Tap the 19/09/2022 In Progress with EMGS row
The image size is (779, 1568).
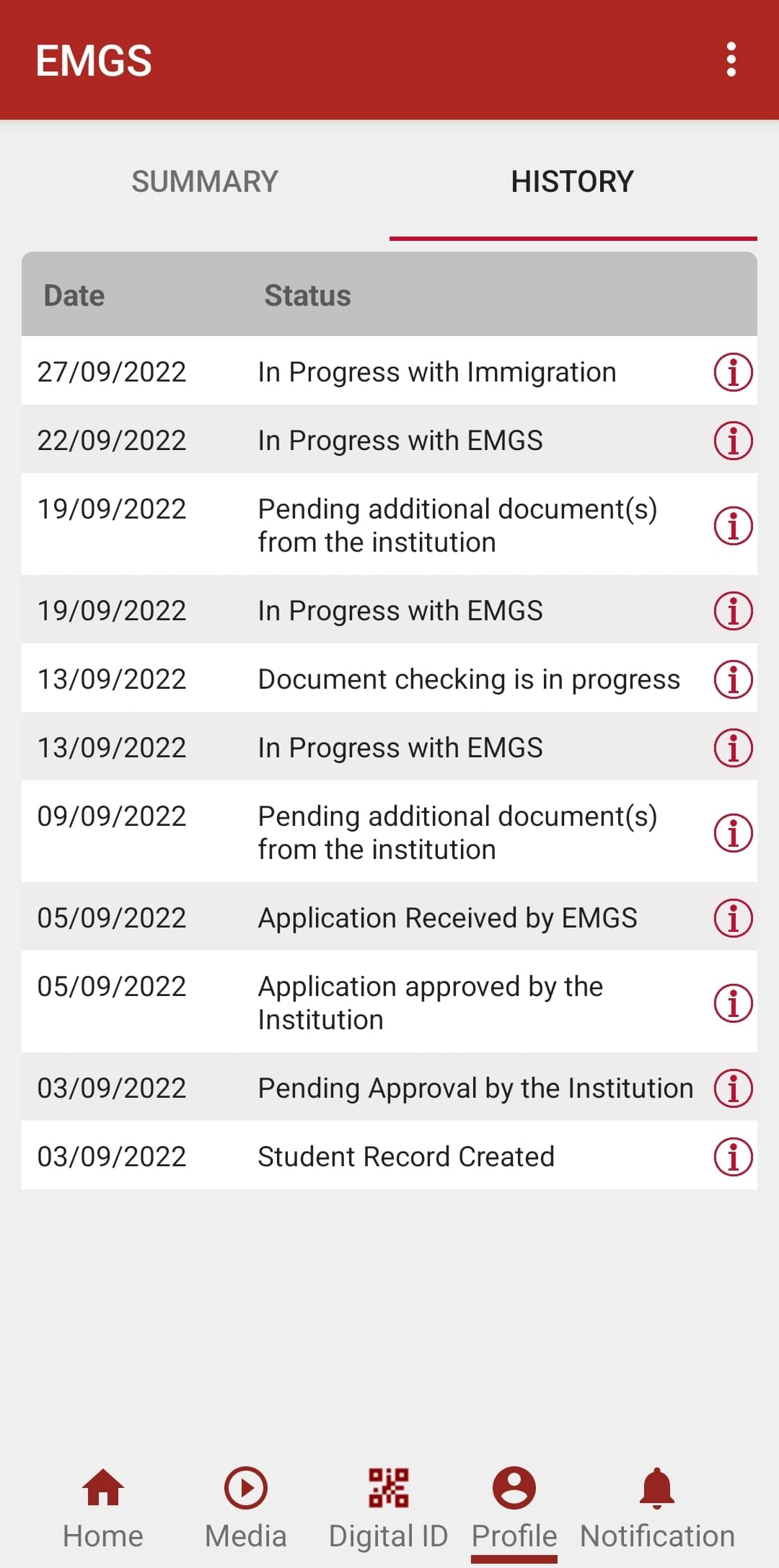400,611
